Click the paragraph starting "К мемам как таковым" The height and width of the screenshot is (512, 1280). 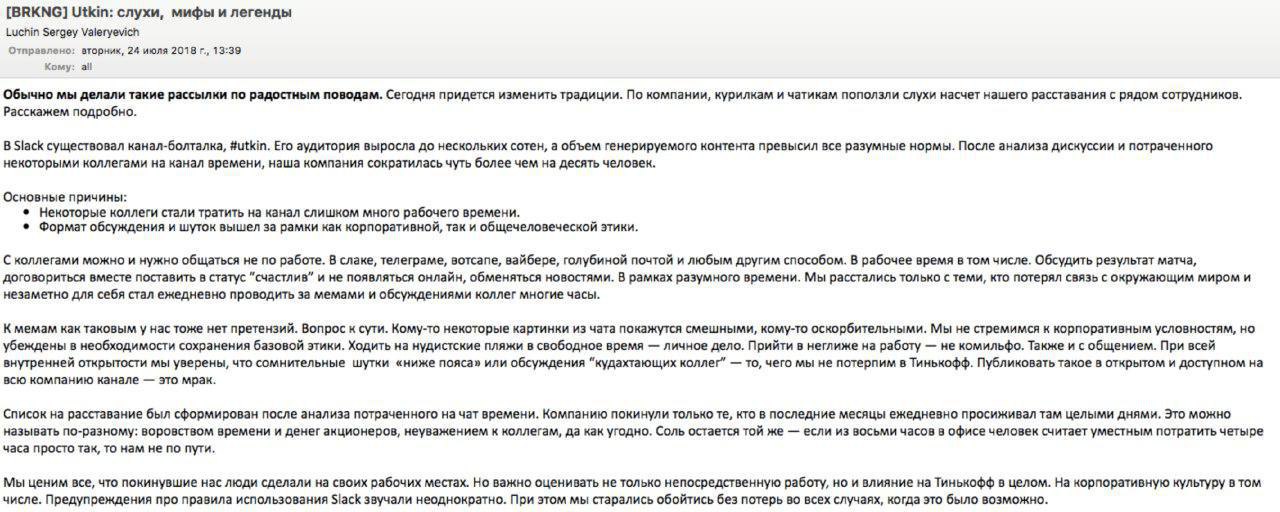point(633,357)
